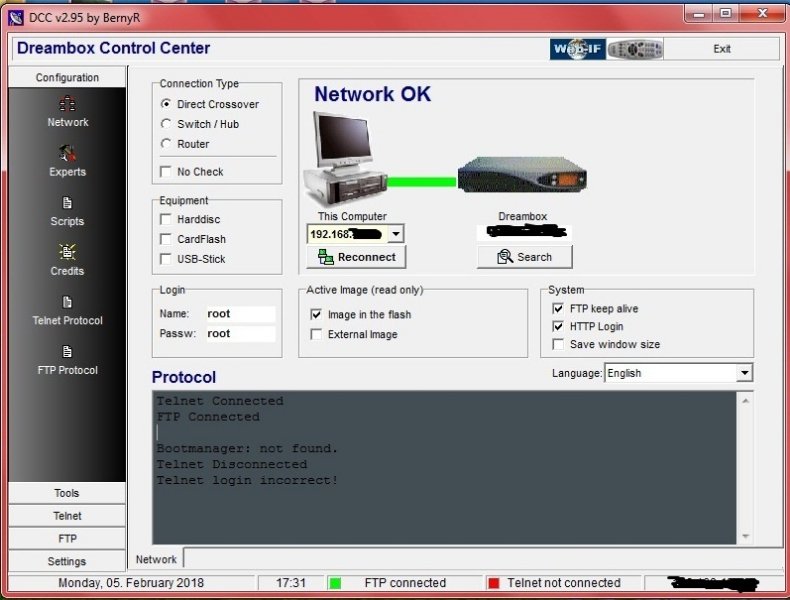
Task: Disable the FTP keep alive option
Action: pyautogui.click(x=558, y=309)
